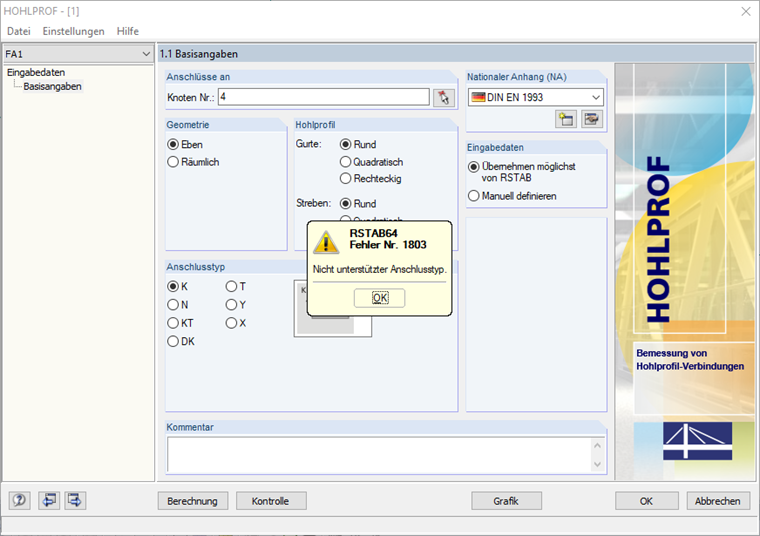Select connection type T

pos(236,286)
